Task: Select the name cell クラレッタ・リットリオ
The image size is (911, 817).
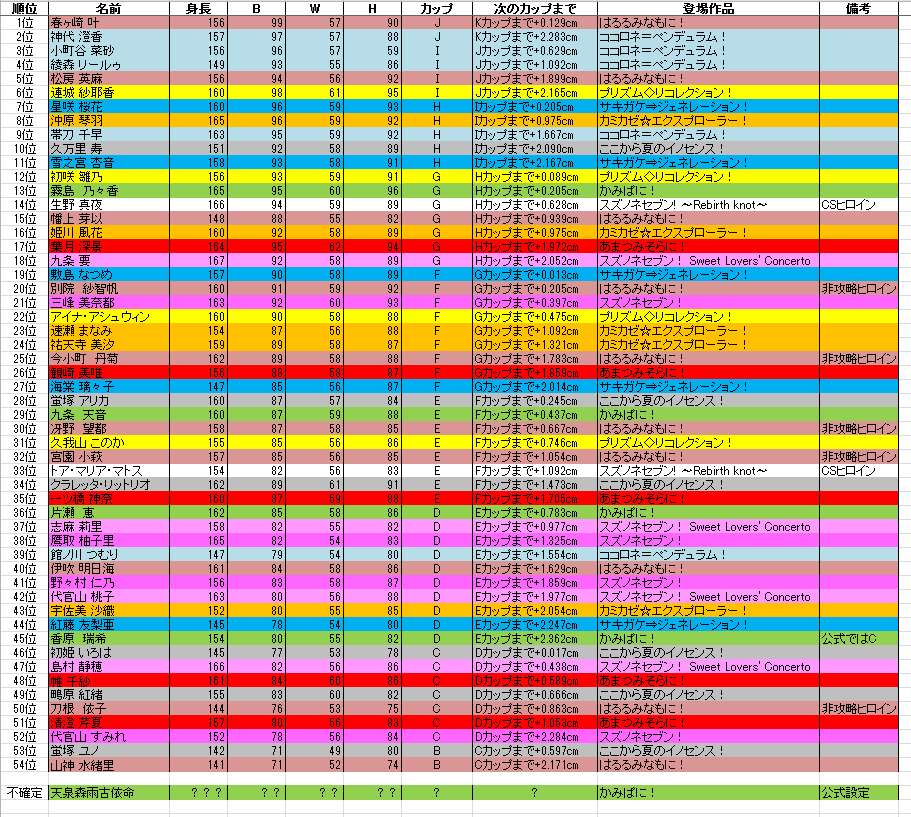Action: pyautogui.click(x=109, y=485)
